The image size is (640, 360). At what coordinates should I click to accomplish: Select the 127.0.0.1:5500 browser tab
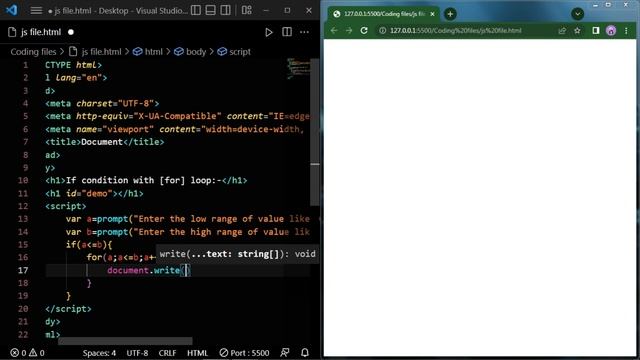coord(384,14)
